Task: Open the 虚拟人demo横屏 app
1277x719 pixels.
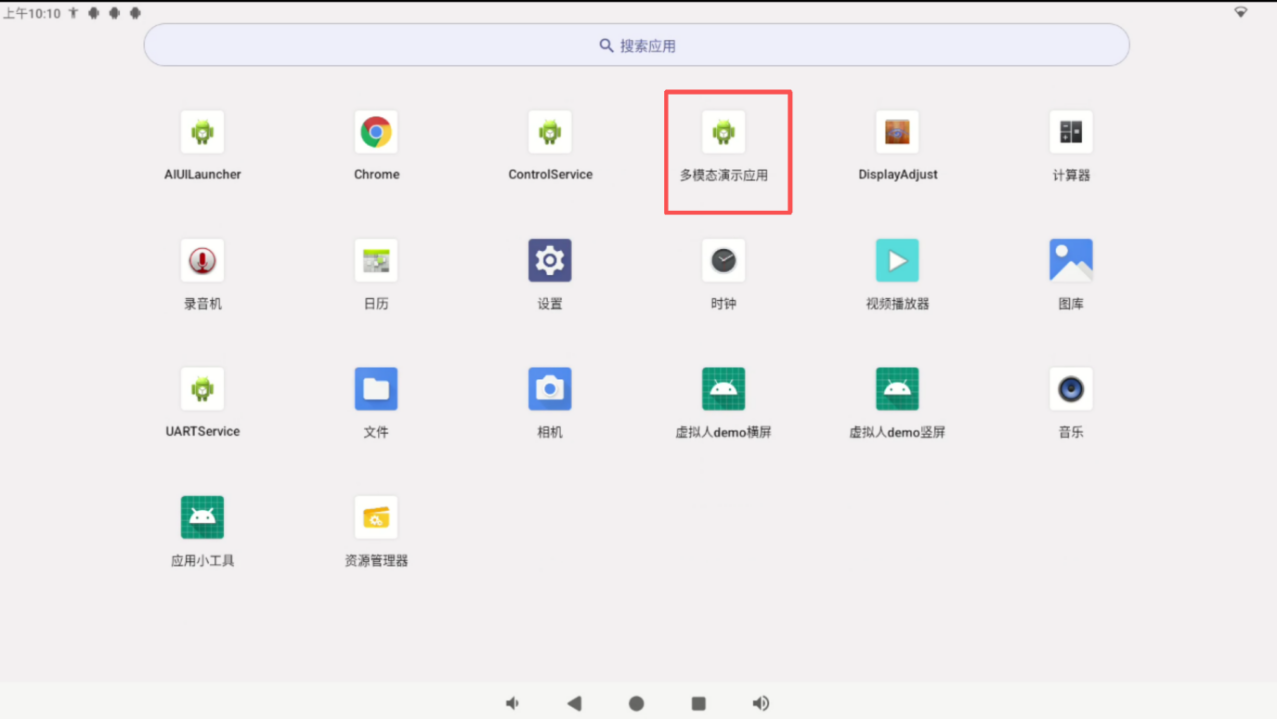Action: coord(723,389)
